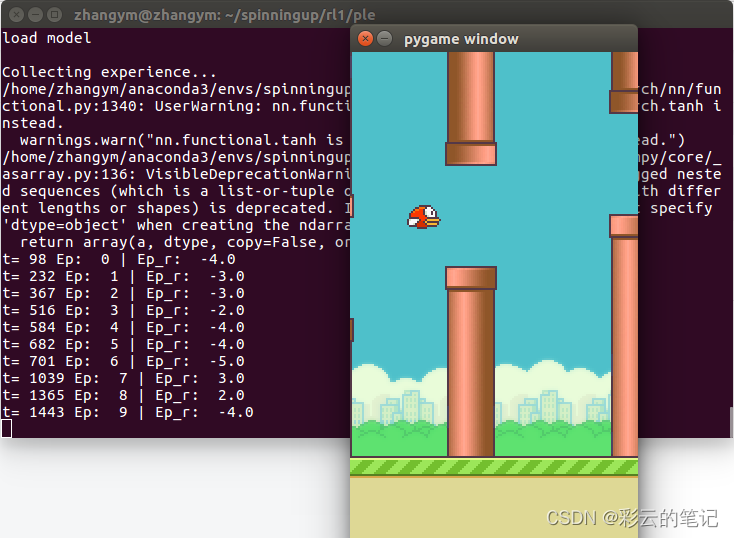The height and width of the screenshot is (538, 734).
Task: Click the terminal scrollbar at right edge
Action: tap(731, 421)
